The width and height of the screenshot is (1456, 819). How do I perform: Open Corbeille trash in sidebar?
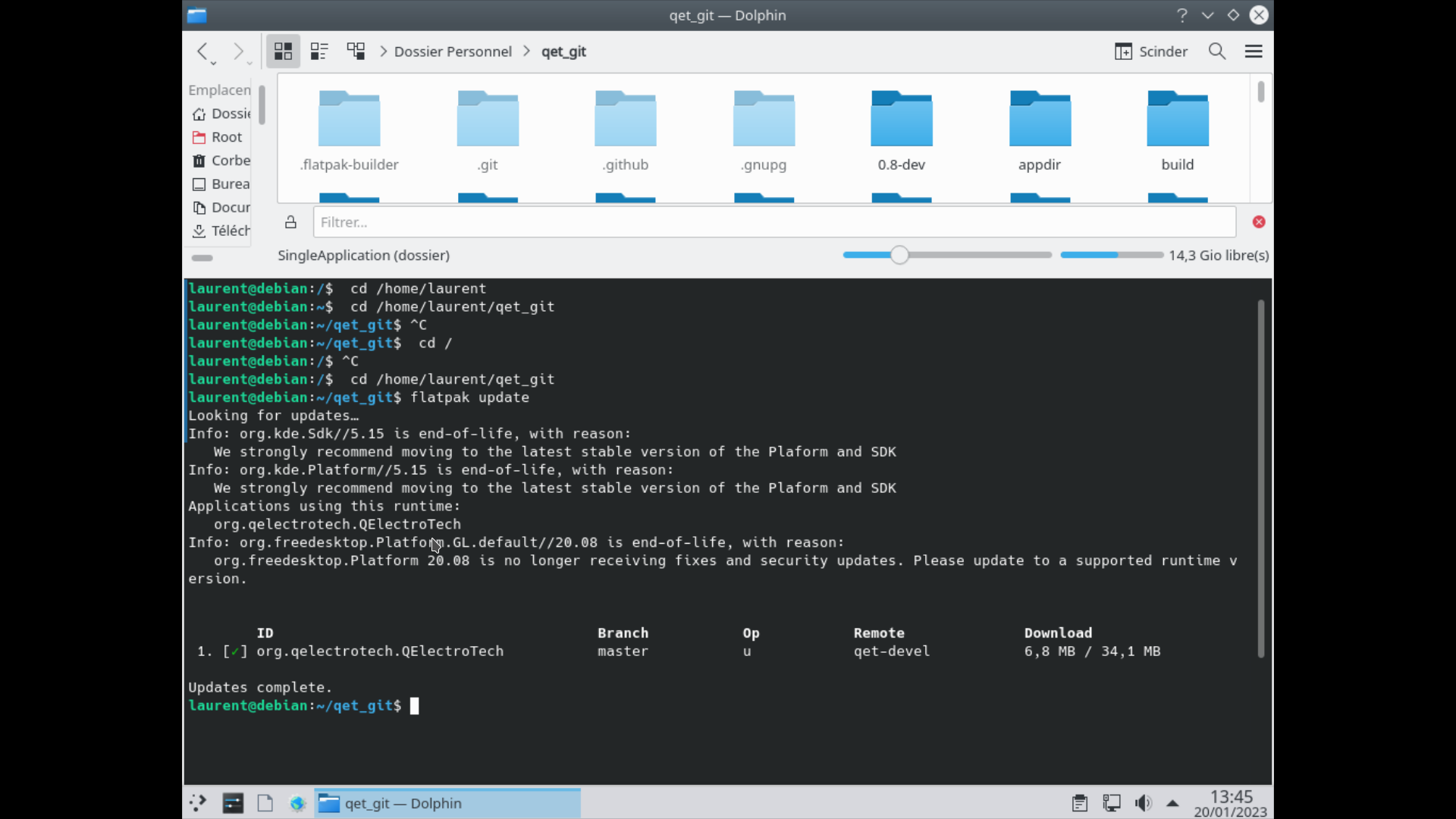click(221, 161)
